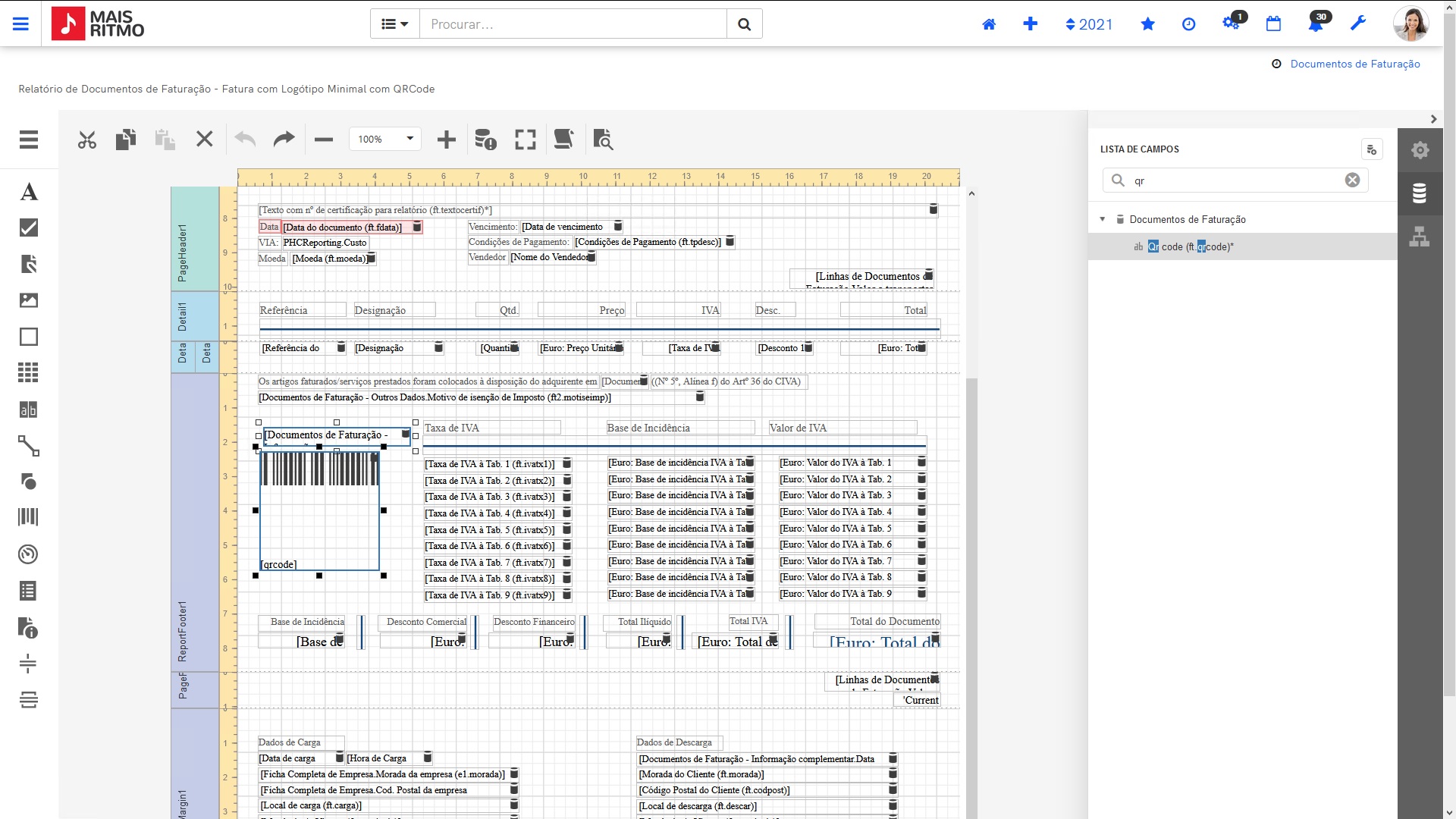
Task: Click the Procurar search field
Action: pyautogui.click(x=573, y=24)
